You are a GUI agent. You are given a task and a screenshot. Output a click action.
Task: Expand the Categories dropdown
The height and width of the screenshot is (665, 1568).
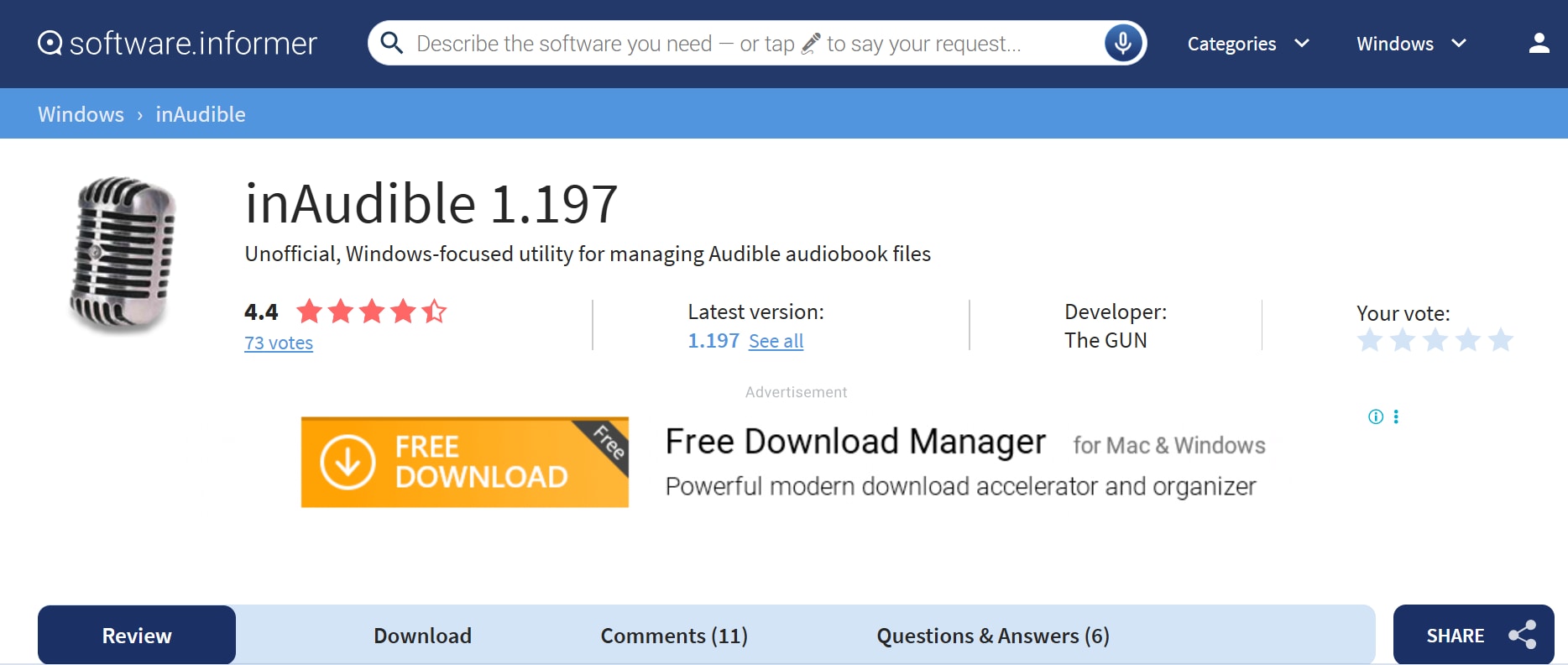[x=1248, y=44]
